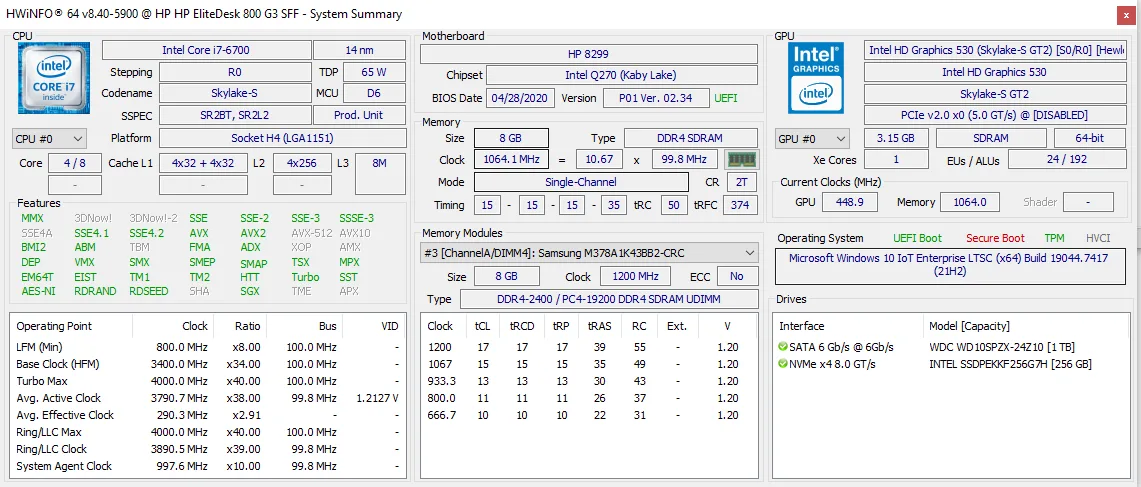This screenshot has height=487, width=1141.
Task: Click the HP 8299 motherboard field
Action: point(589,54)
